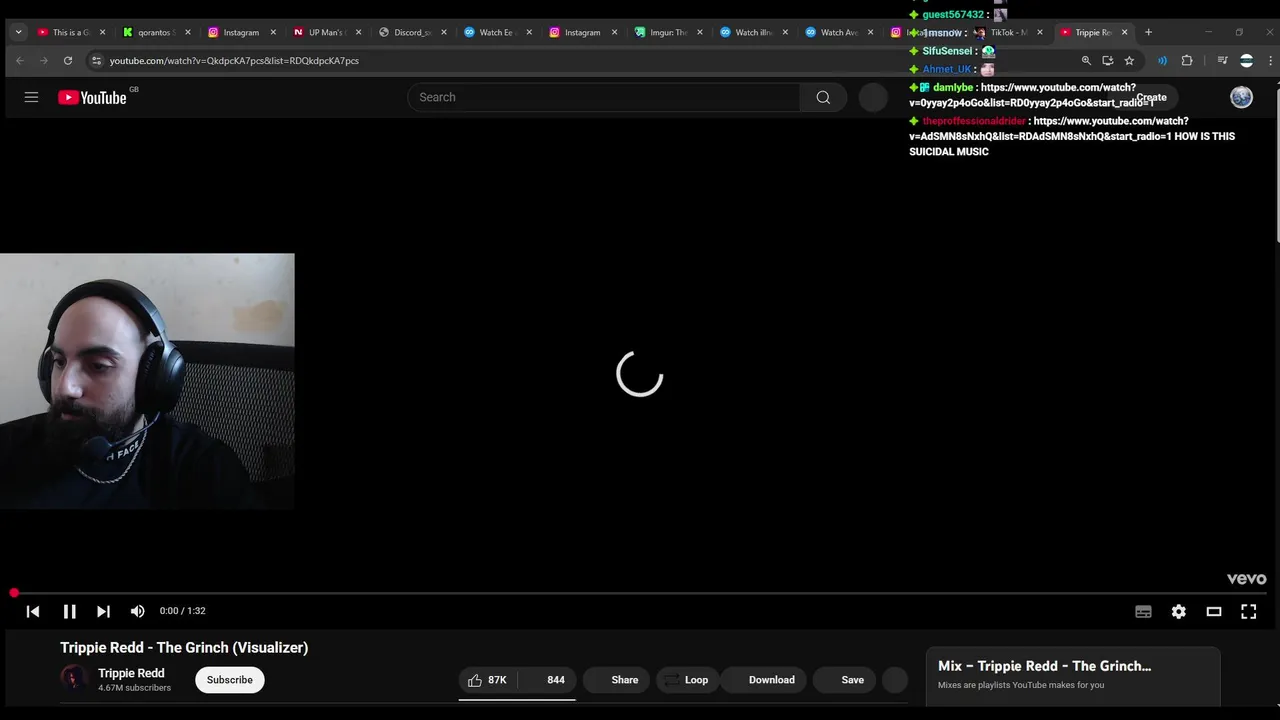Save the video to a playlist

click(x=844, y=680)
